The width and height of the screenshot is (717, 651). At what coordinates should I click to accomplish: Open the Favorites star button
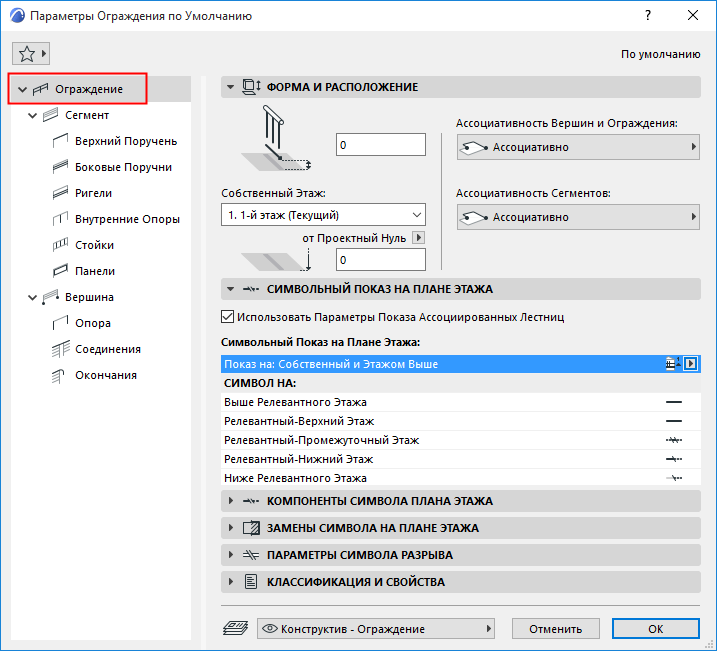31,54
